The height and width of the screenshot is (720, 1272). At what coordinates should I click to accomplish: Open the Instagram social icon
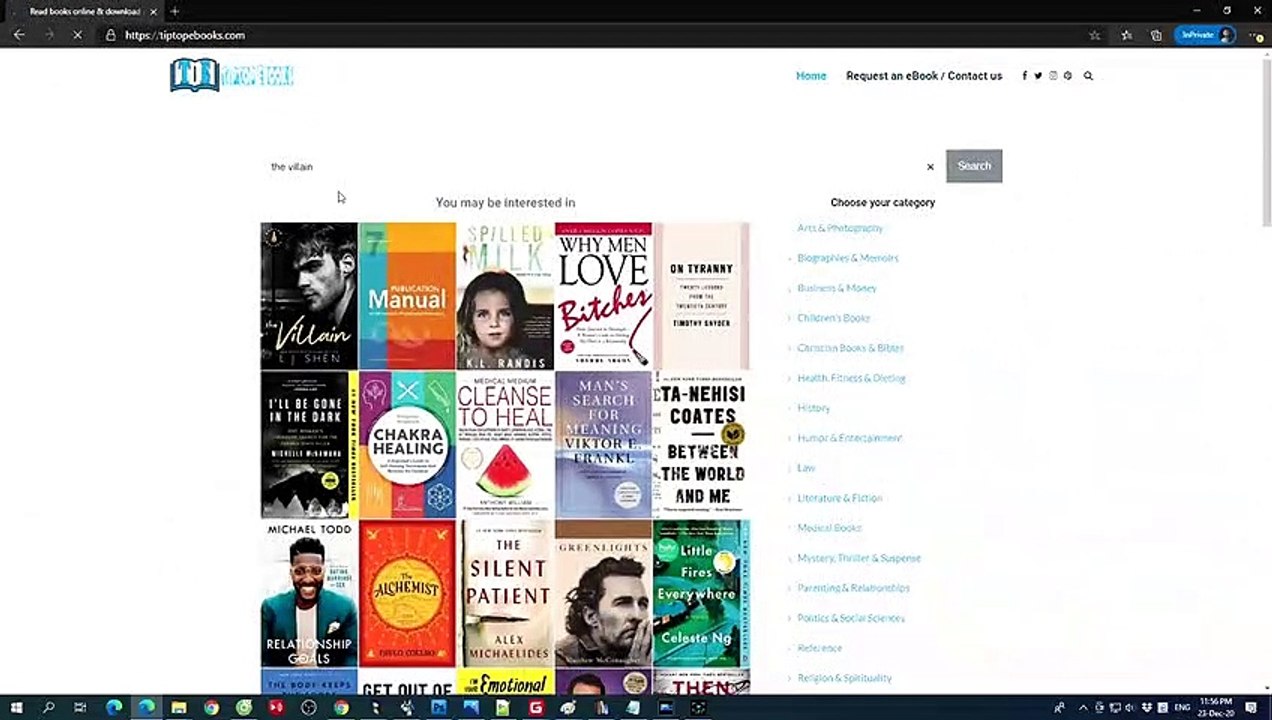(x=1053, y=76)
